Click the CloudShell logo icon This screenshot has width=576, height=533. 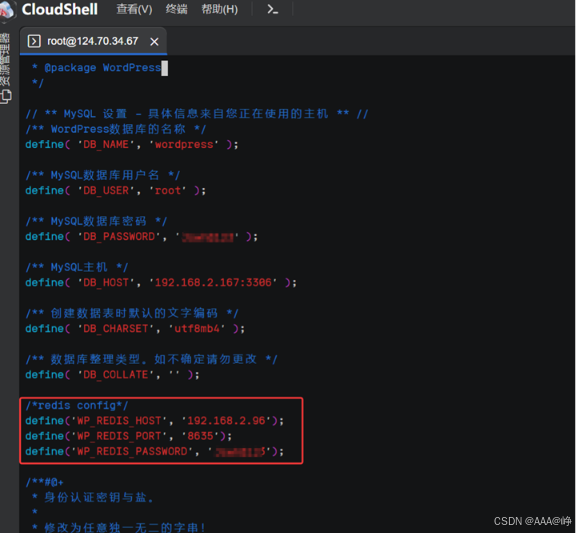point(7,10)
